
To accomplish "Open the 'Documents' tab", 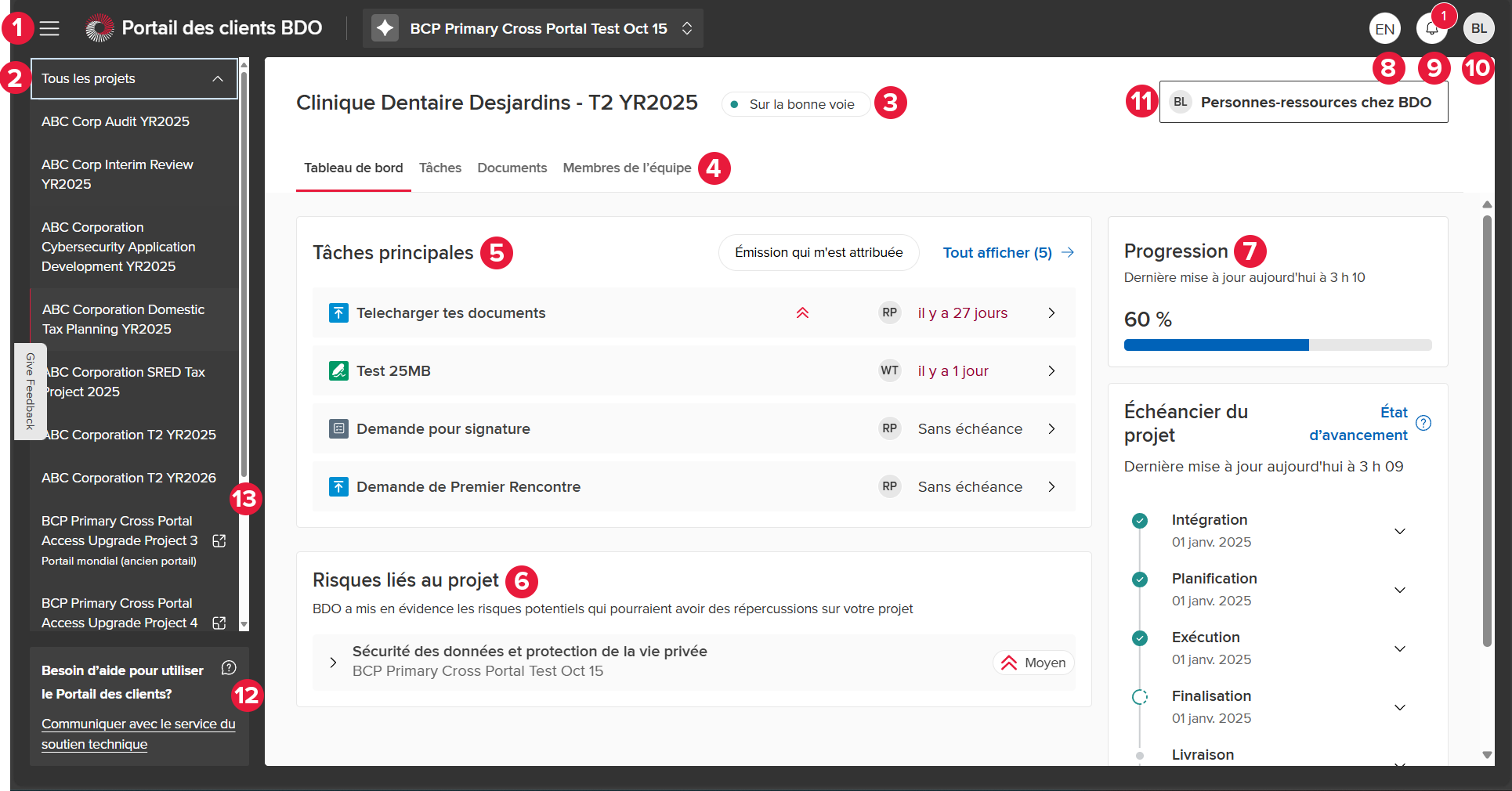I will pyautogui.click(x=512, y=168).
